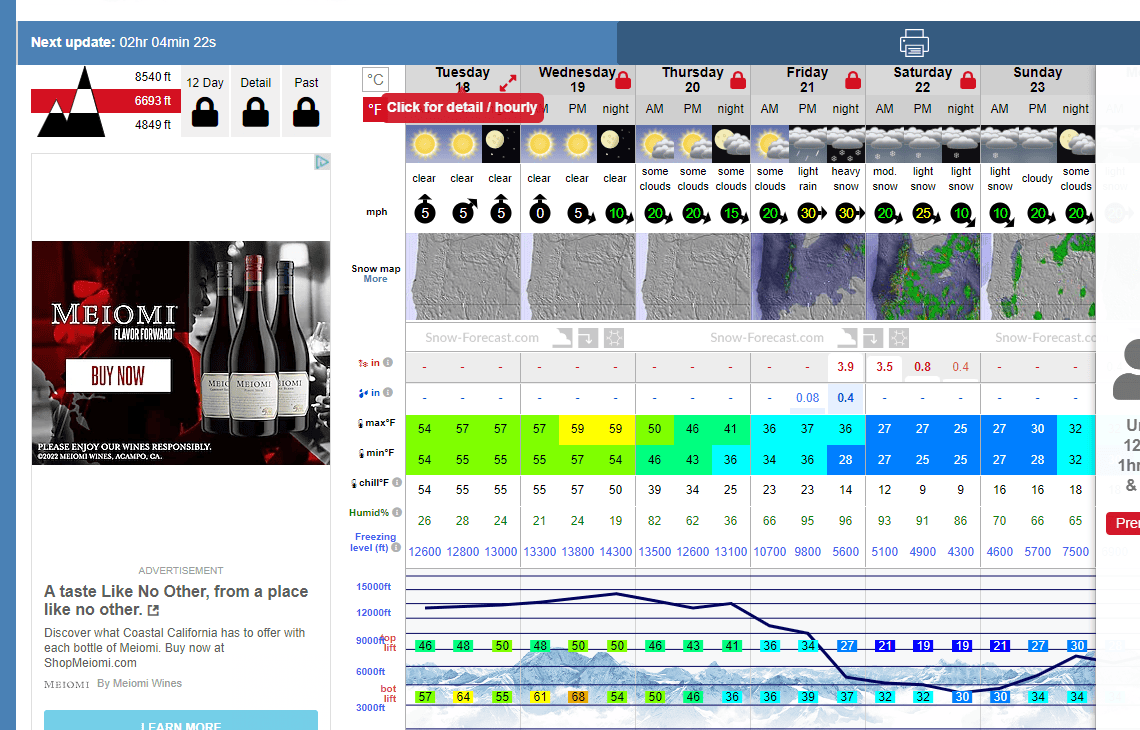
Task: Click Friday night heavy snow icon
Action: pyautogui.click(x=846, y=144)
